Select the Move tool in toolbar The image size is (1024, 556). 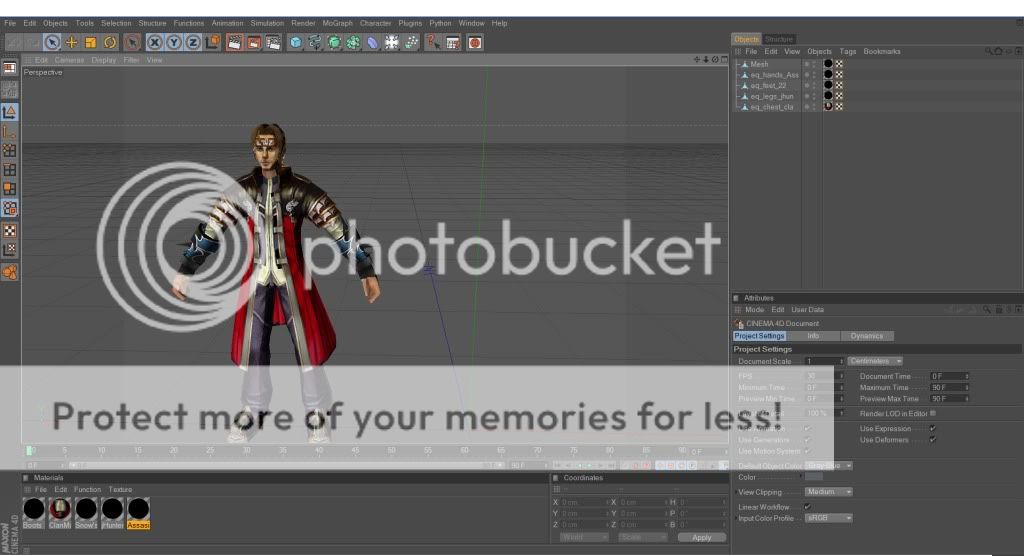point(71,42)
